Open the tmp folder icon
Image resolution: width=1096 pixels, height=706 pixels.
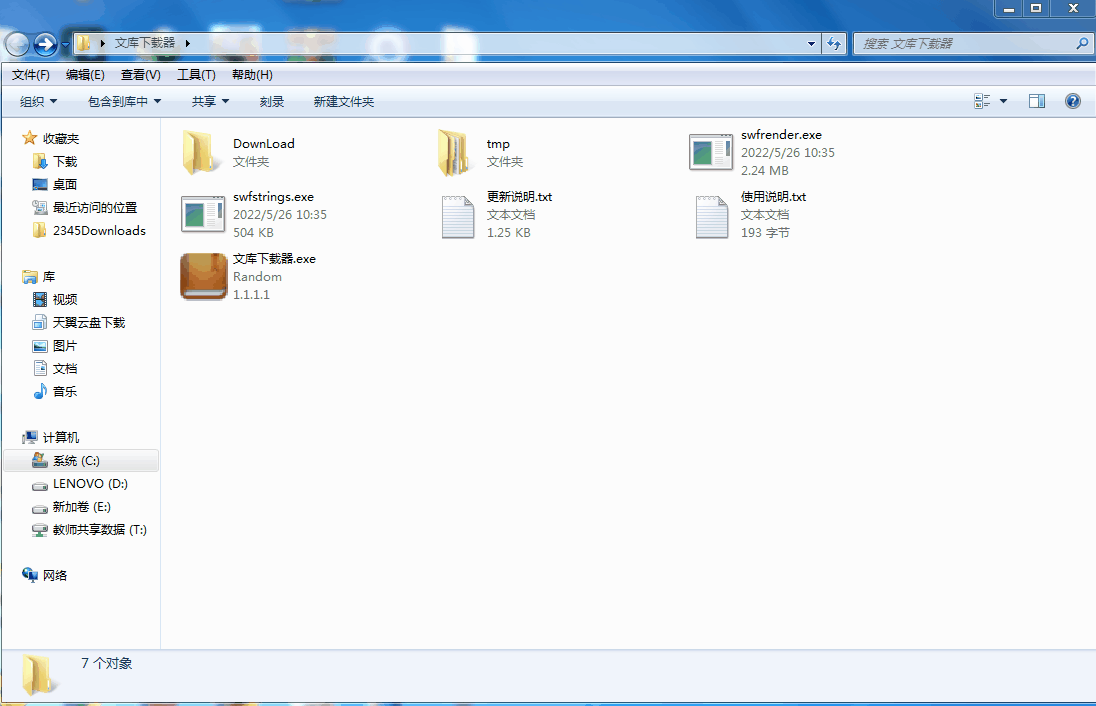(456, 153)
